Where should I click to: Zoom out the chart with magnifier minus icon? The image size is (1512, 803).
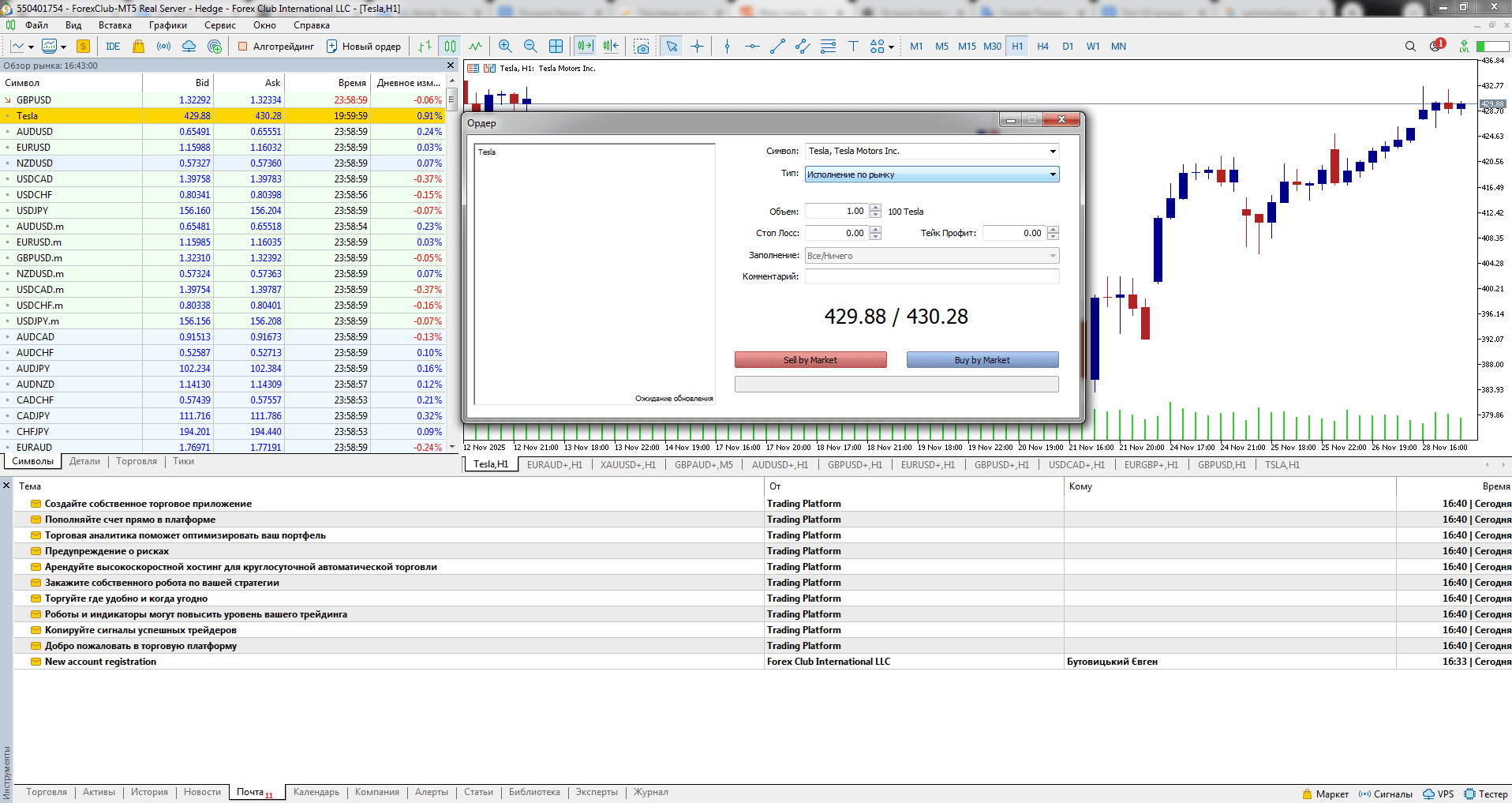tap(530, 47)
